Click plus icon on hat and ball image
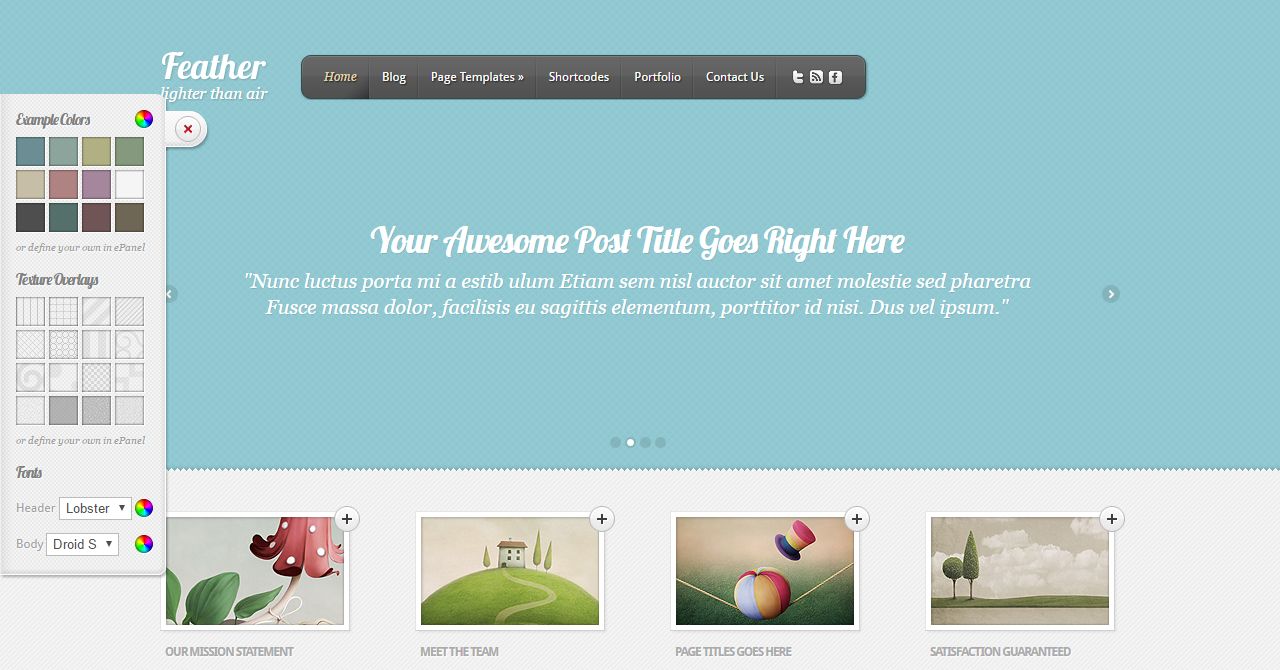The height and width of the screenshot is (670, 1280). pos(857,519)
